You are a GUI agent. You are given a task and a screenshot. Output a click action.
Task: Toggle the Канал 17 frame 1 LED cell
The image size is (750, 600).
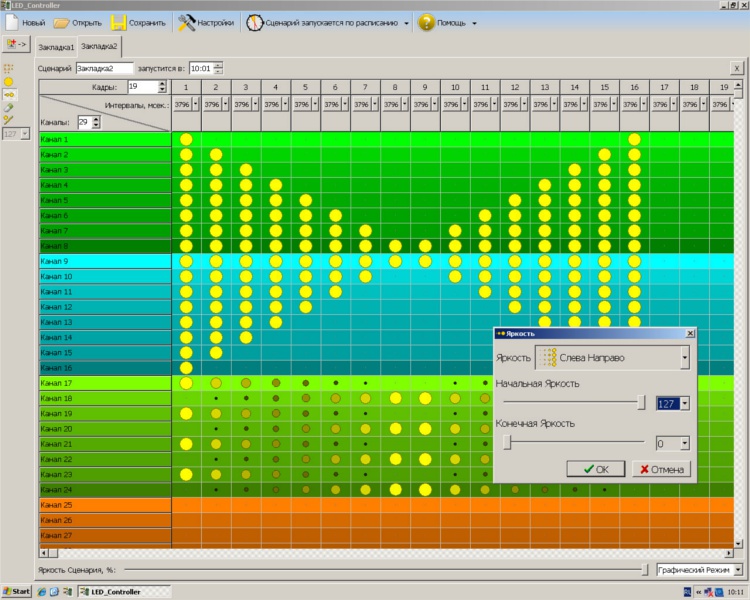186,383
